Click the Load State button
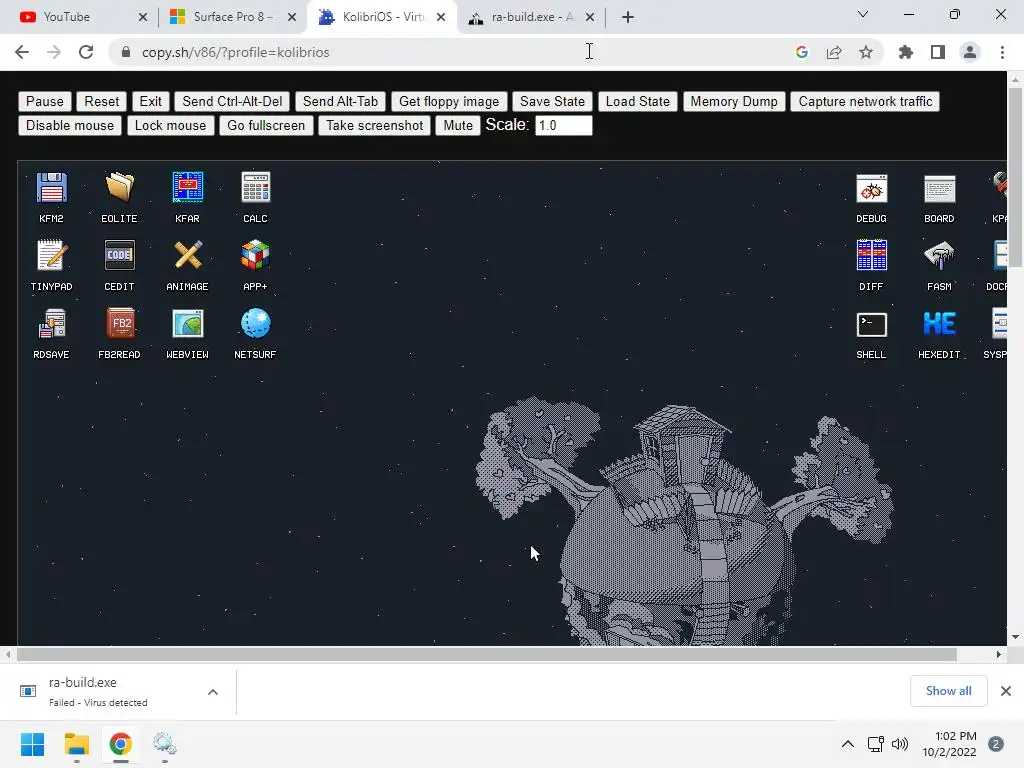Screen dimensions: 1024x768 tap(637, 101)
